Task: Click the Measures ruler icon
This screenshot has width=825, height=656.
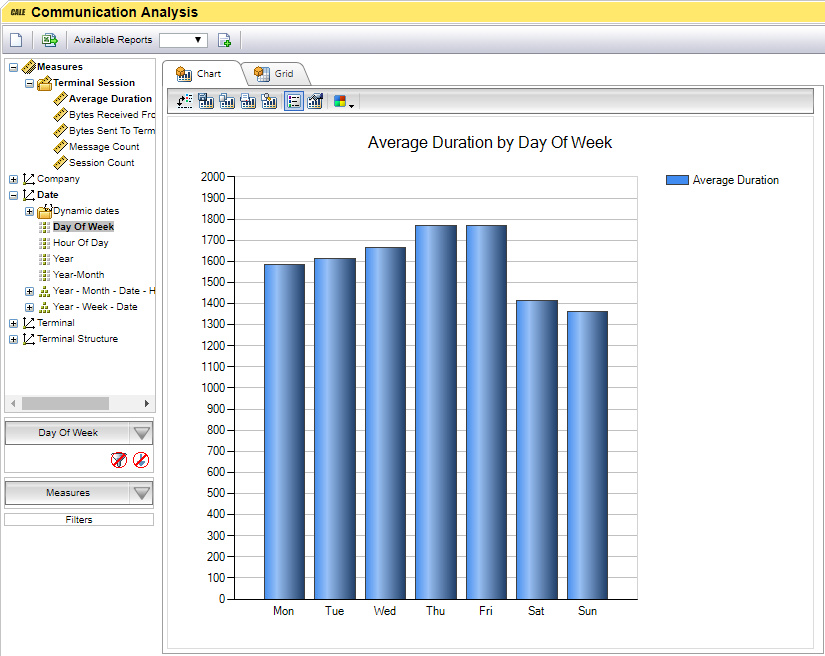Action: [28, 67]
